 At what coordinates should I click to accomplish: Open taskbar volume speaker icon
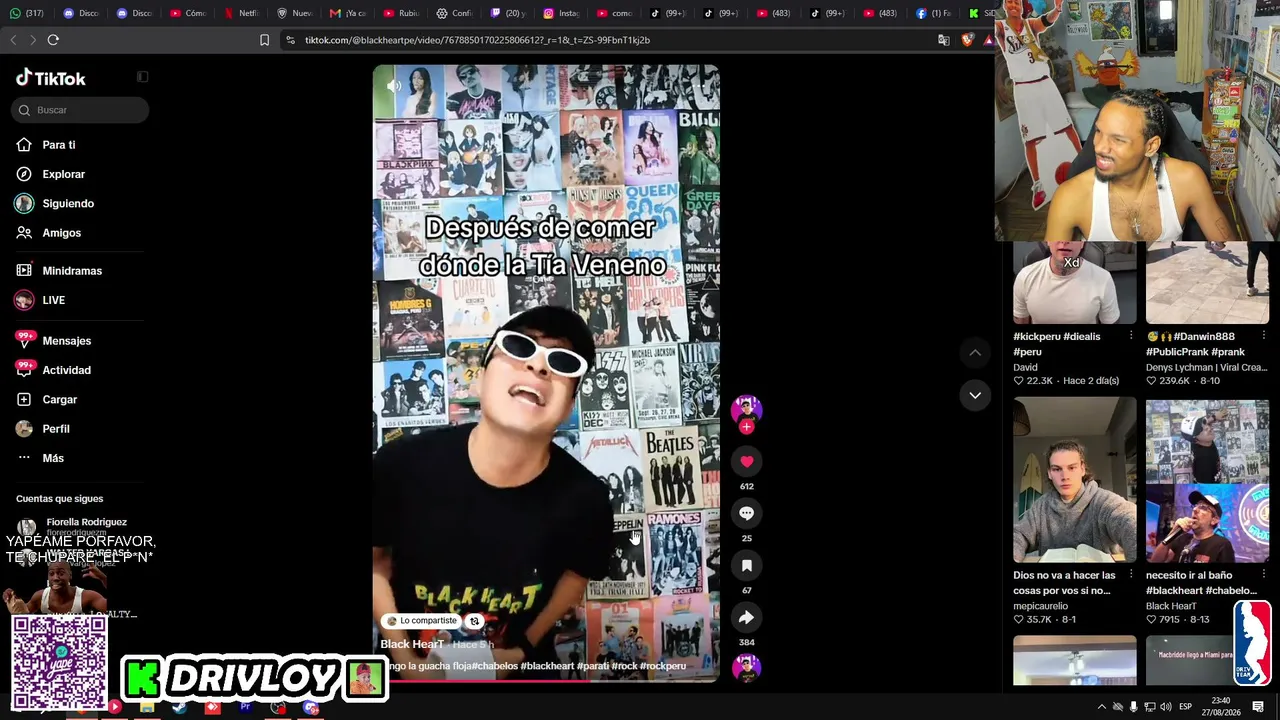1166,707
